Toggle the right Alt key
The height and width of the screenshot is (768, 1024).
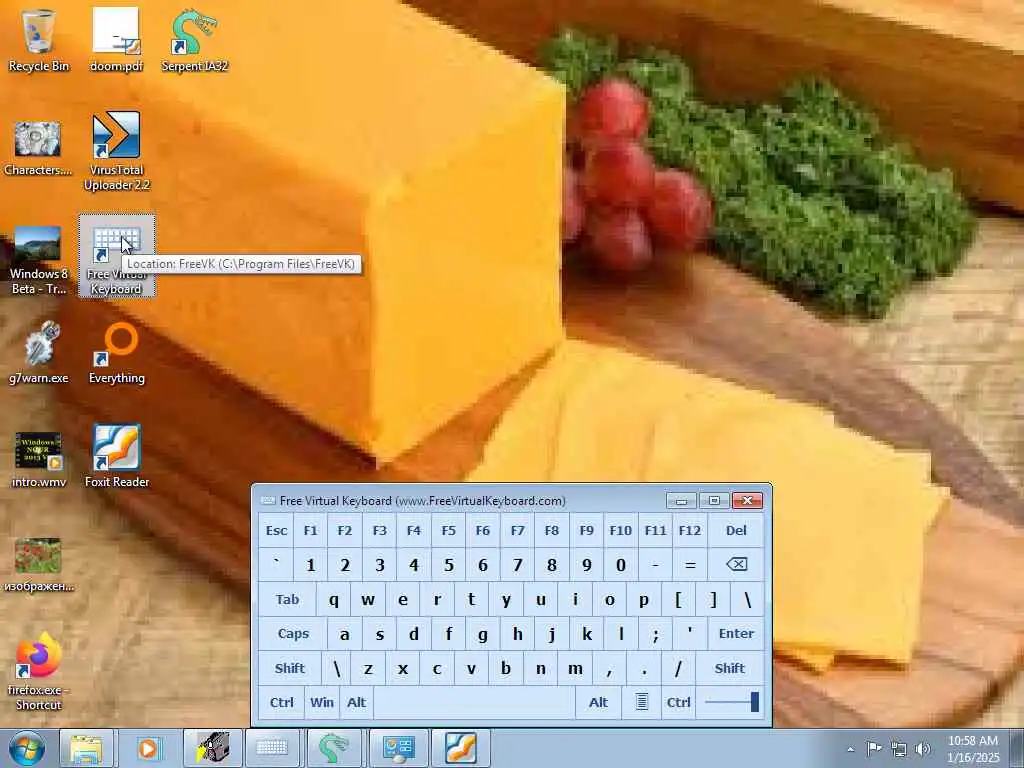[598, 702]
